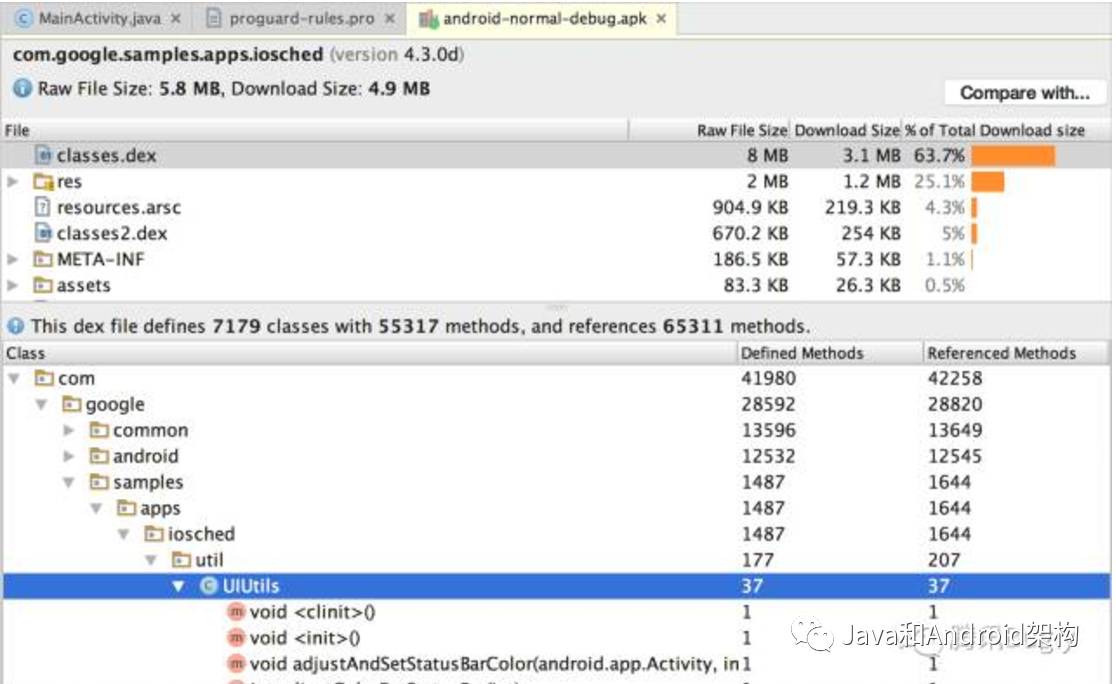Select the void adjustAndSetStatusBarColor method row
Viewport: 1116px width, 684px height.
click(x=556, y=664)
